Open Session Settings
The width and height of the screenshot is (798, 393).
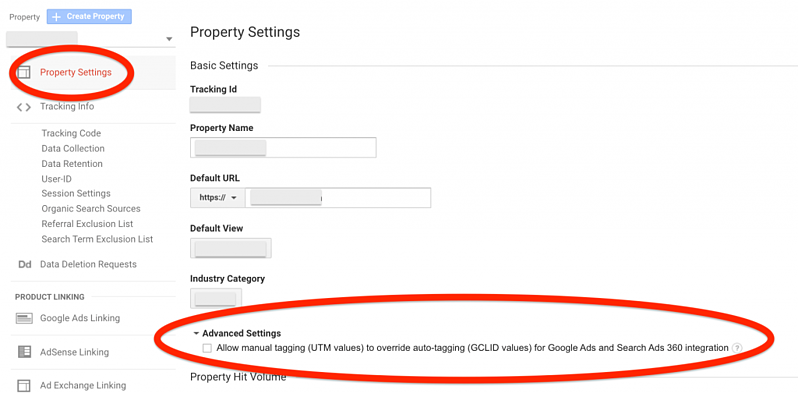[76, 193]
